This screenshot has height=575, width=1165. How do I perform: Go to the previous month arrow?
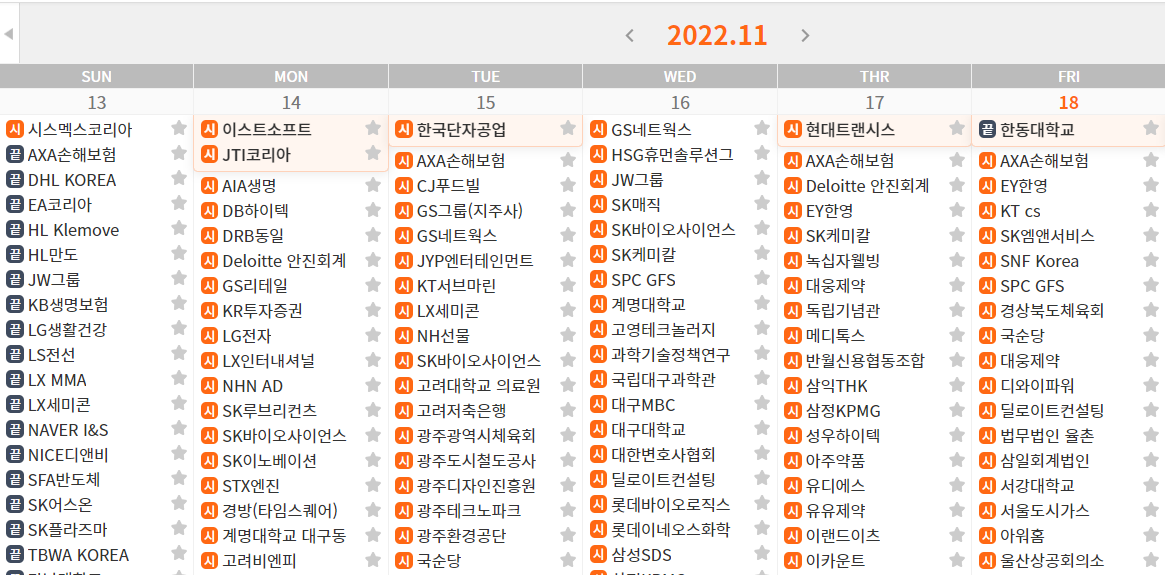point(630,35)
